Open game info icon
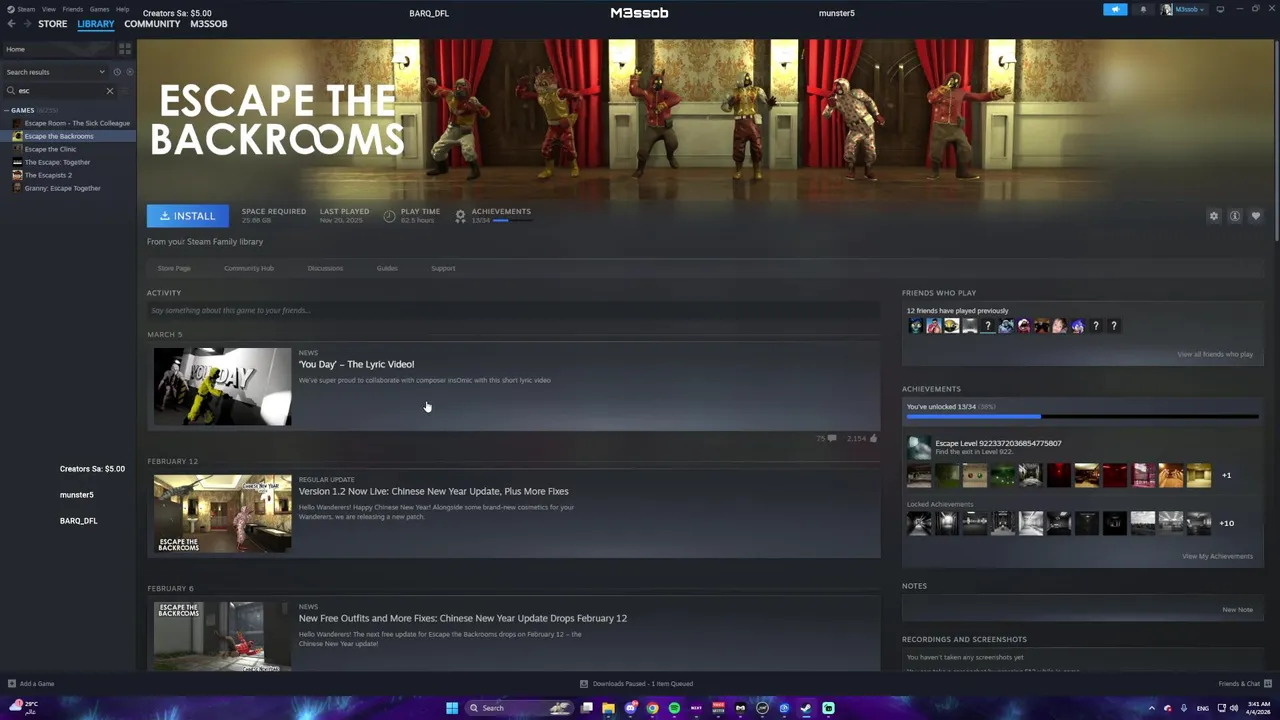1280x720 pixels. point(1235,216)
